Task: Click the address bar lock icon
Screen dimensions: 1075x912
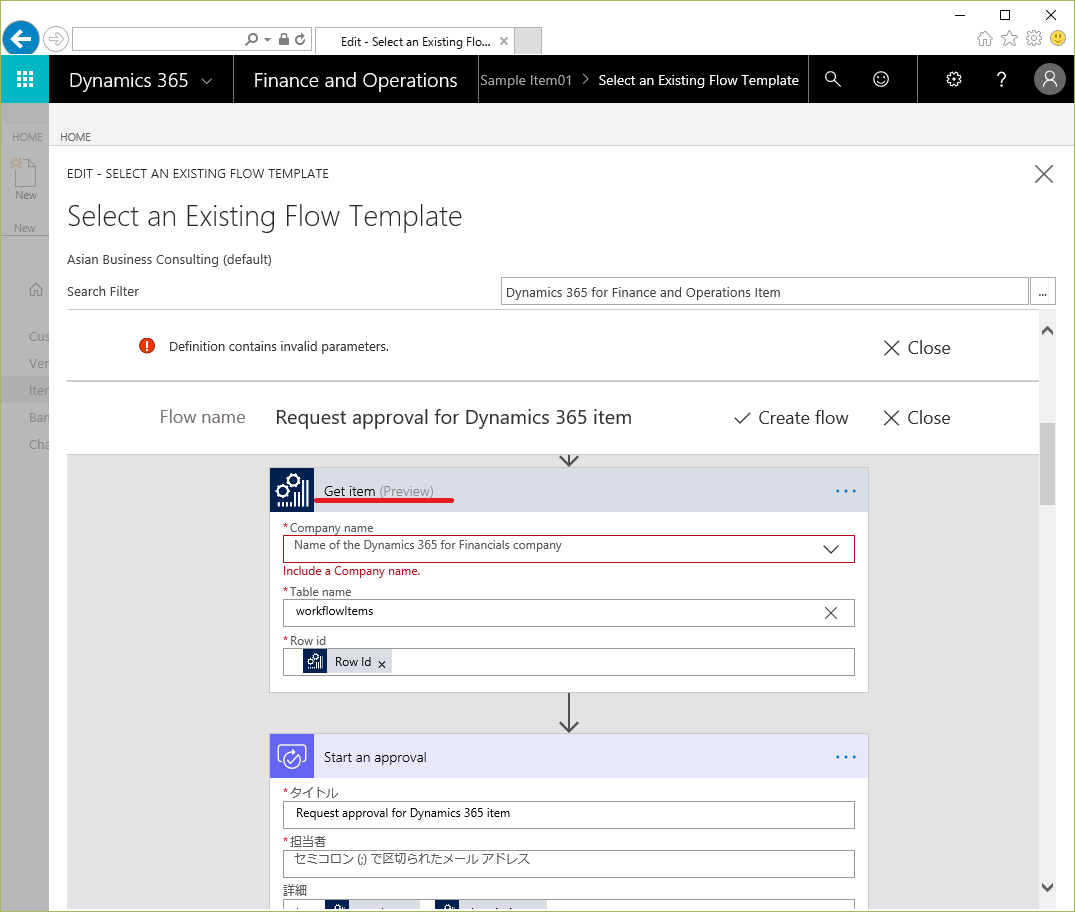Action: [284, 39]
